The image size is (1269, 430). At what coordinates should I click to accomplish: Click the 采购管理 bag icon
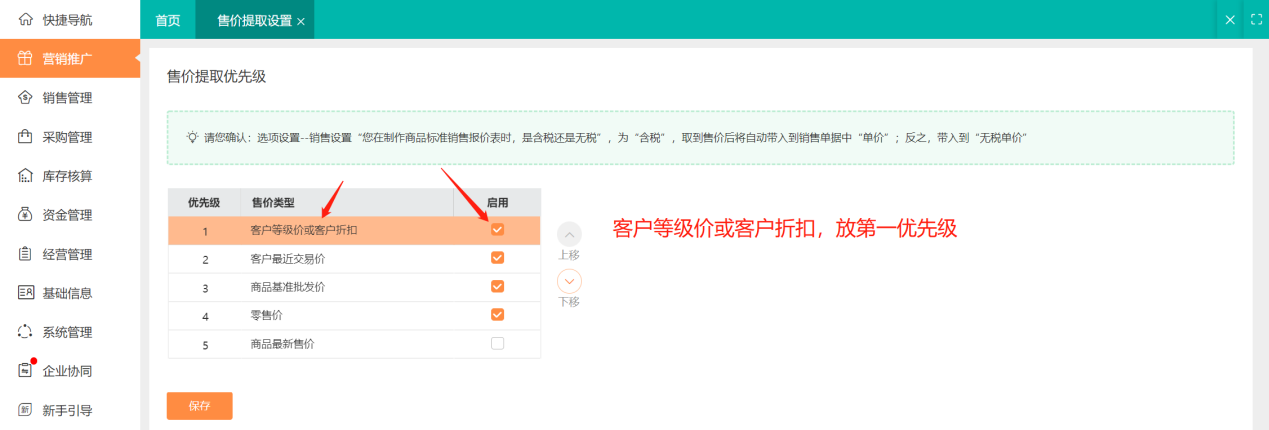coord(25,137)
